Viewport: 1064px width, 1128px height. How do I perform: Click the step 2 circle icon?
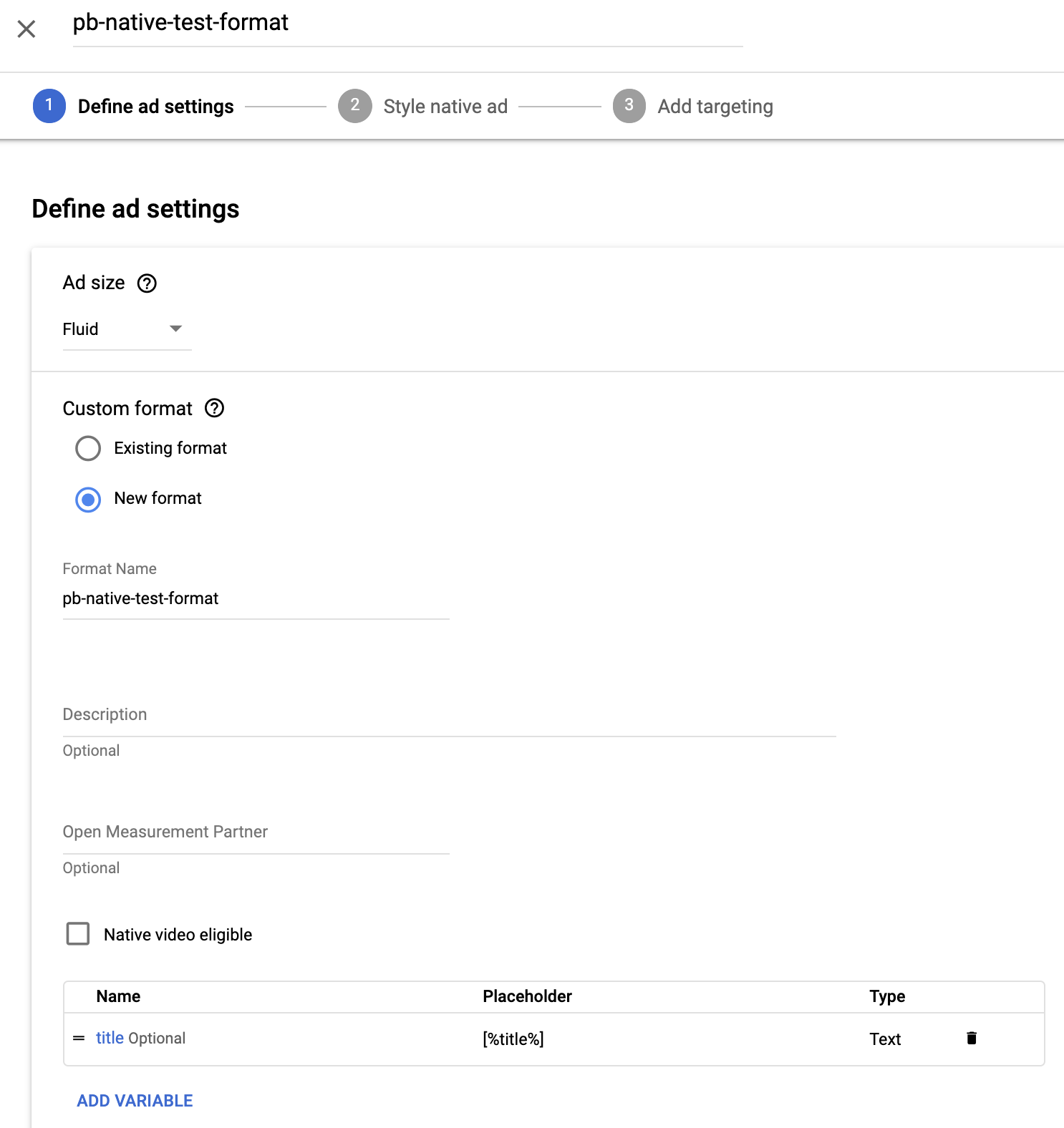[x=354, y=106]
